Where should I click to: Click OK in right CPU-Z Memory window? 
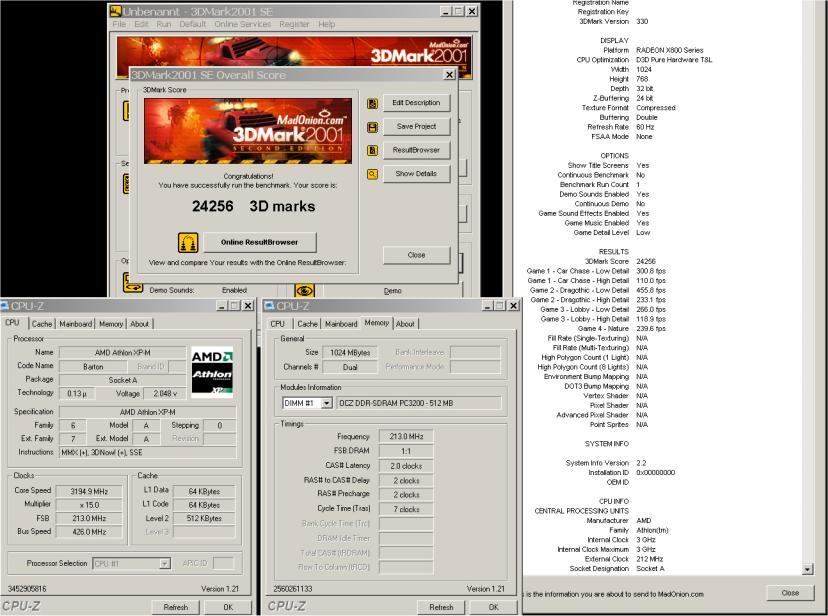coord(493,607)
